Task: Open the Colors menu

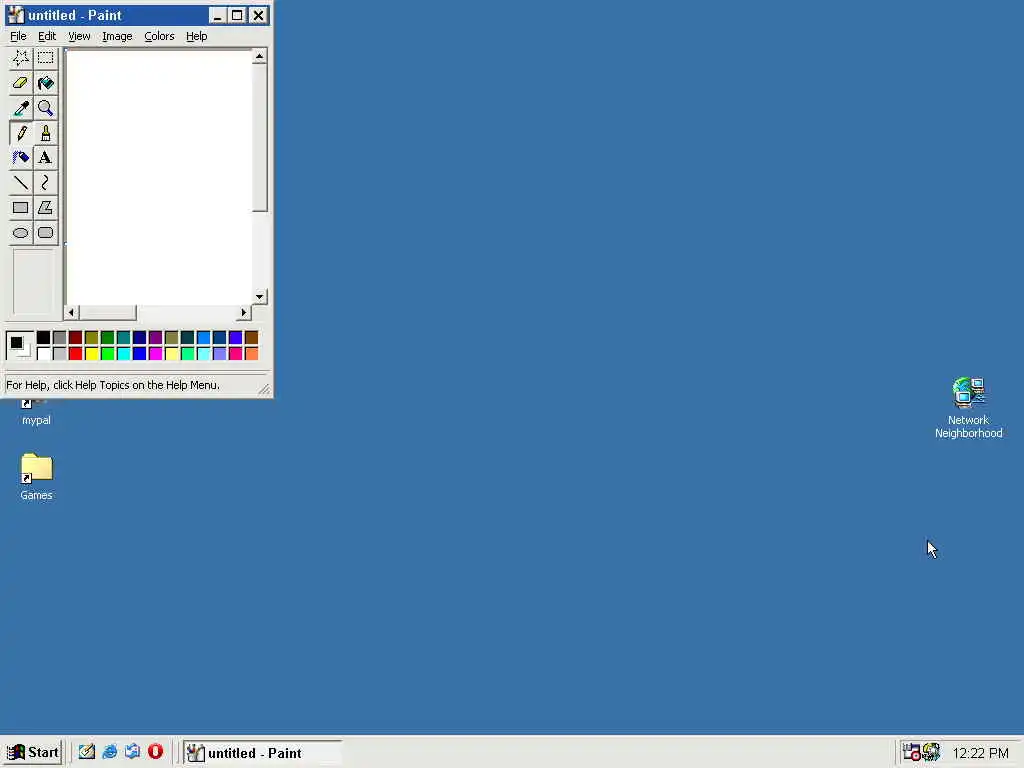Action: tap(159, 36)
